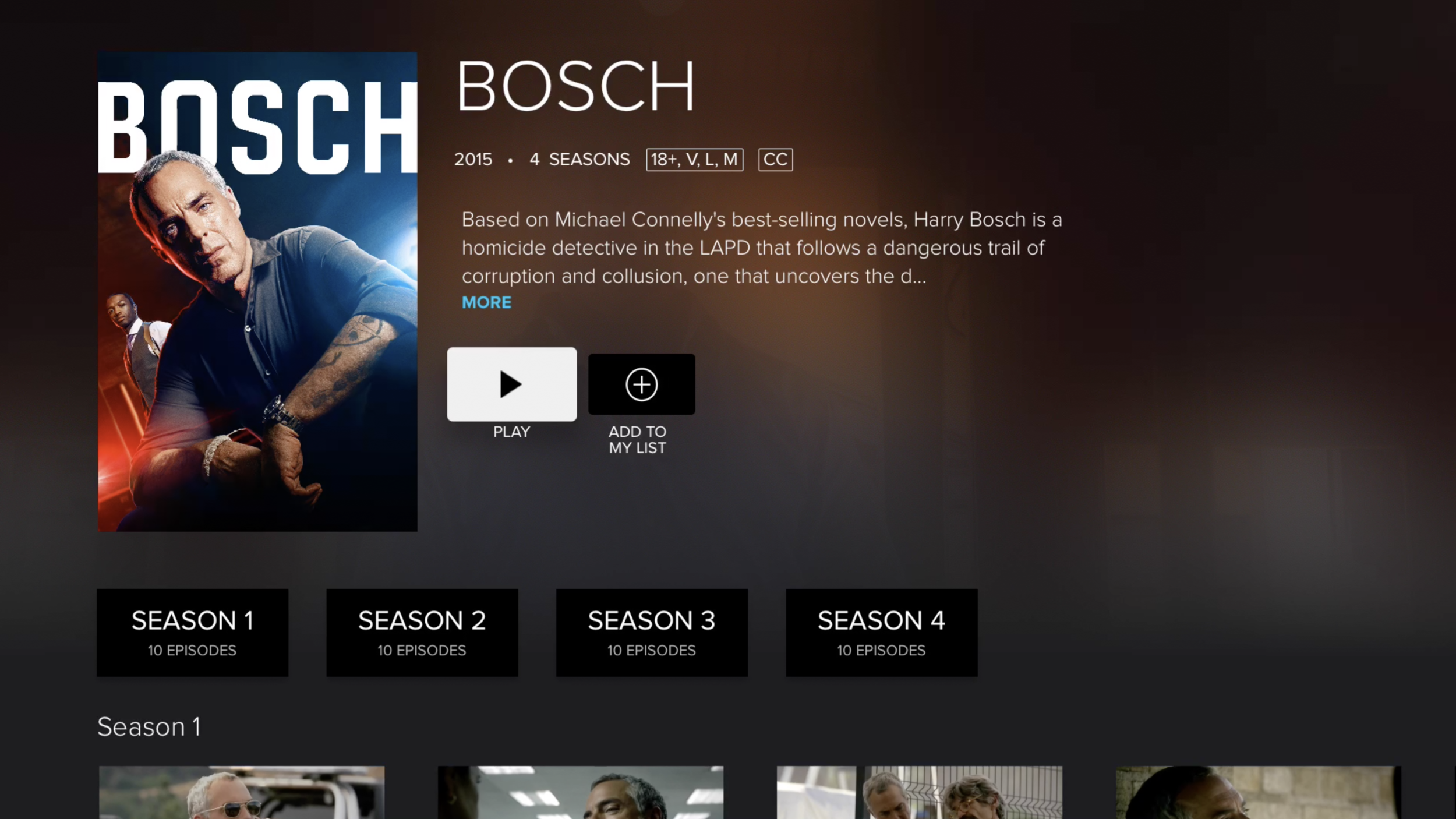The image size is (1456, 819).
Task: Open the fourth Season 1 episode thumbnail
Action: 1259,793
